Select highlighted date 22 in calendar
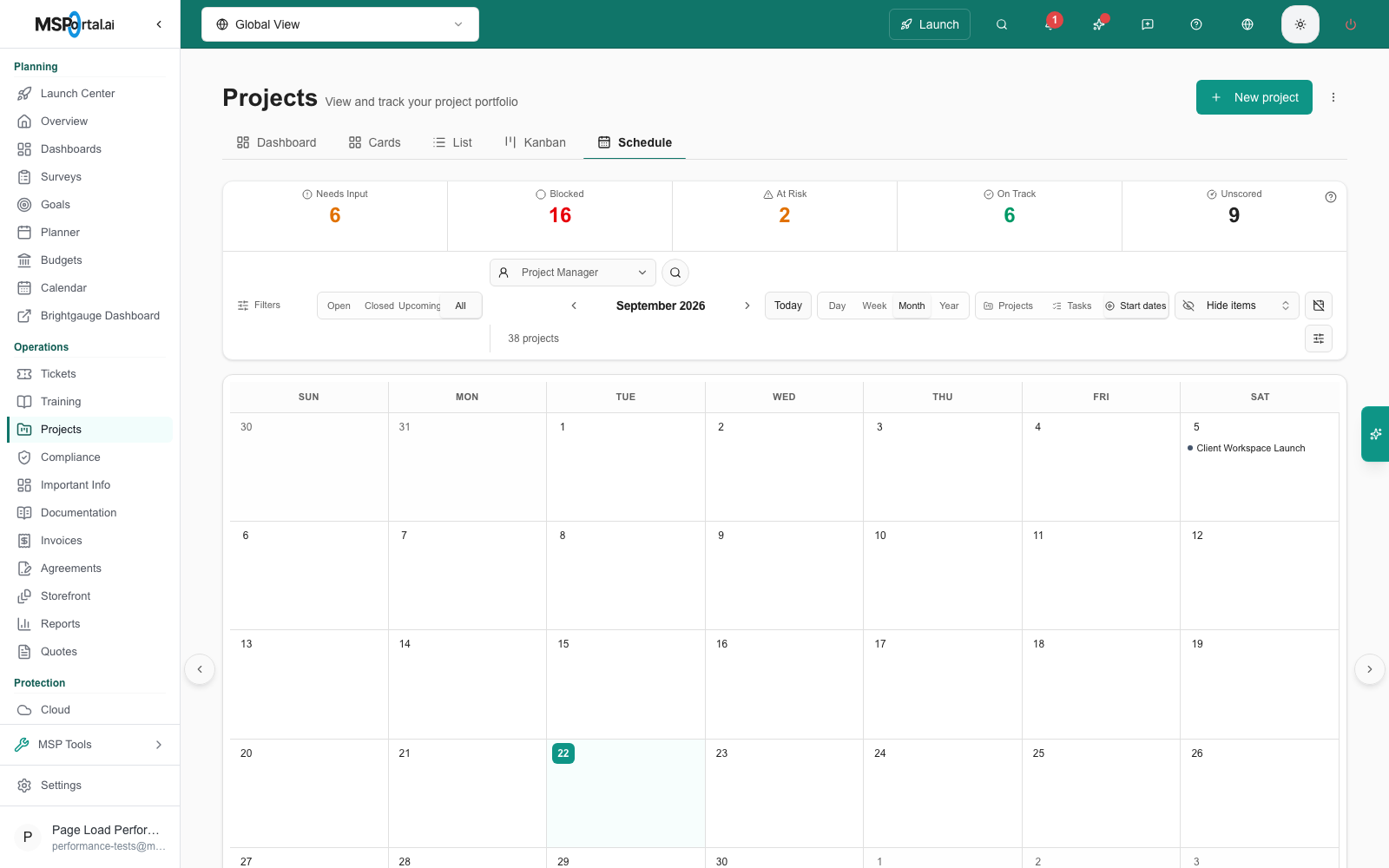This screenshot has height=868, width=1389. pyautogui.click(x=563, y=753)
